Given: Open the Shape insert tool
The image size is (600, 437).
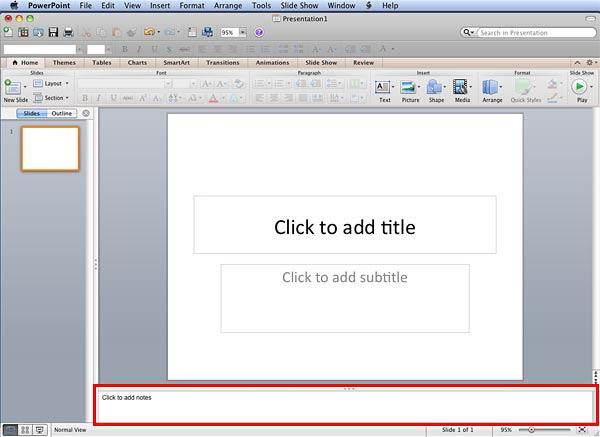Looking at the screenshot, I should 436,89.
